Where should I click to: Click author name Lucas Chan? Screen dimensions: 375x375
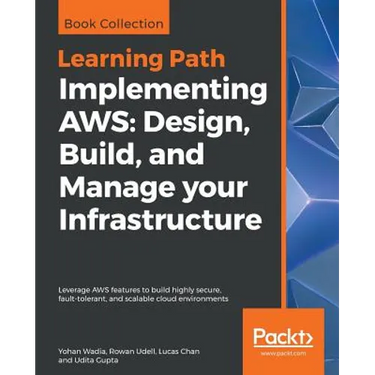click(x=179, y=351)
